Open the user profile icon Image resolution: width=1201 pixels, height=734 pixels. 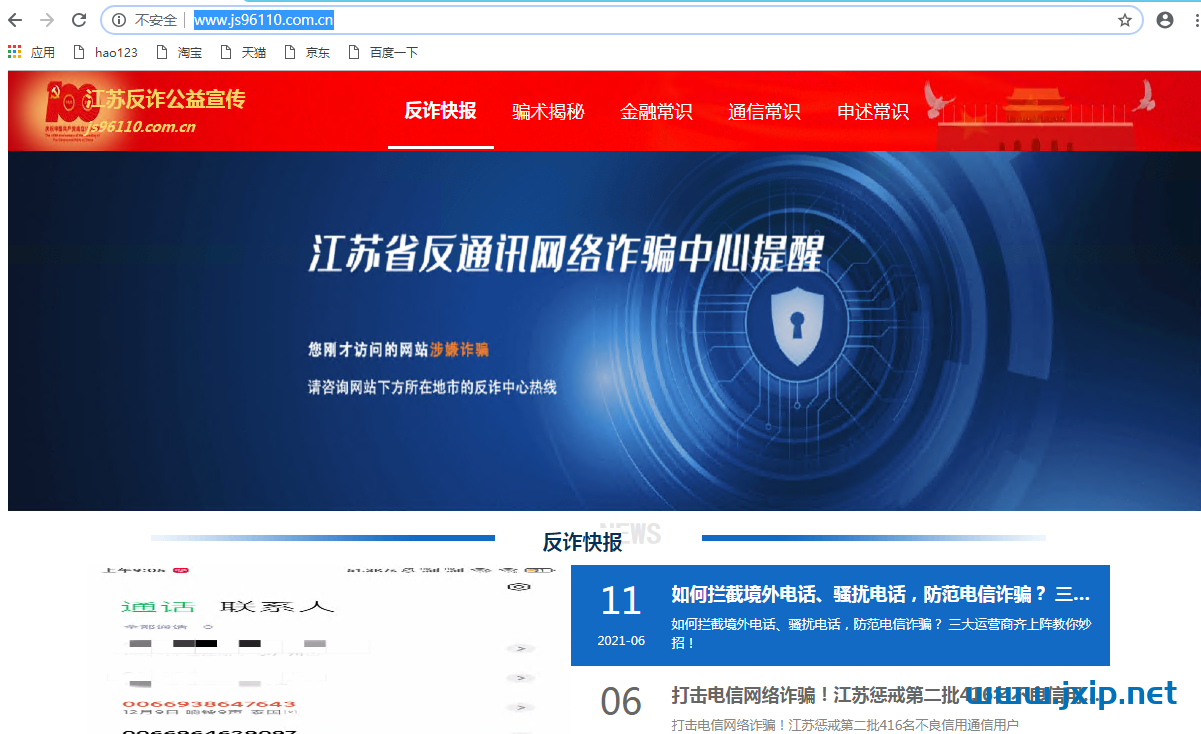click(1165, 20)
